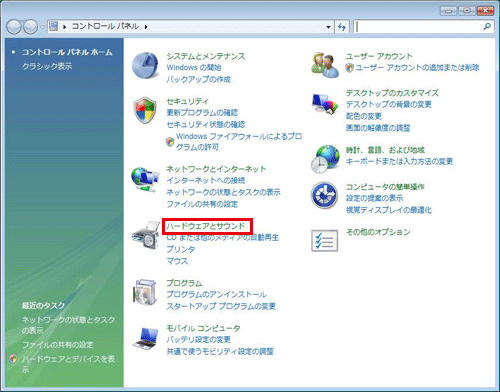The width and height of the screenshot is (500, 392).
Task: Click the プログラムのアンインストール link
Action: point(216,294)
